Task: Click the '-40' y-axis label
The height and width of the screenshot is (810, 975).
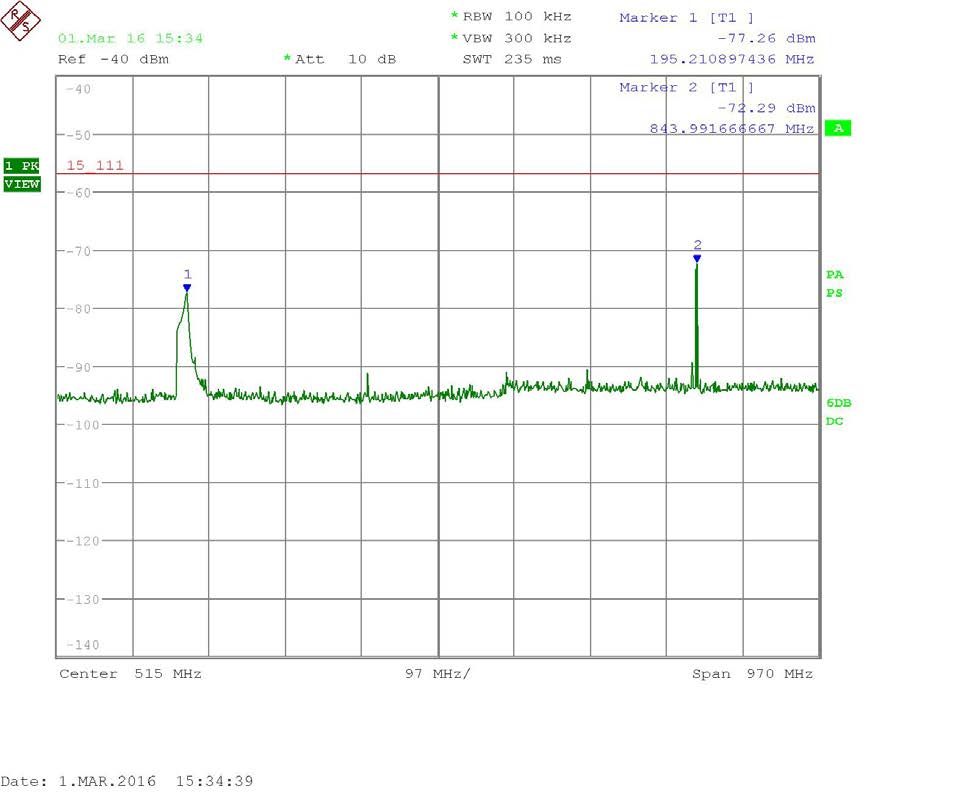Action: (x=78, y=89)
